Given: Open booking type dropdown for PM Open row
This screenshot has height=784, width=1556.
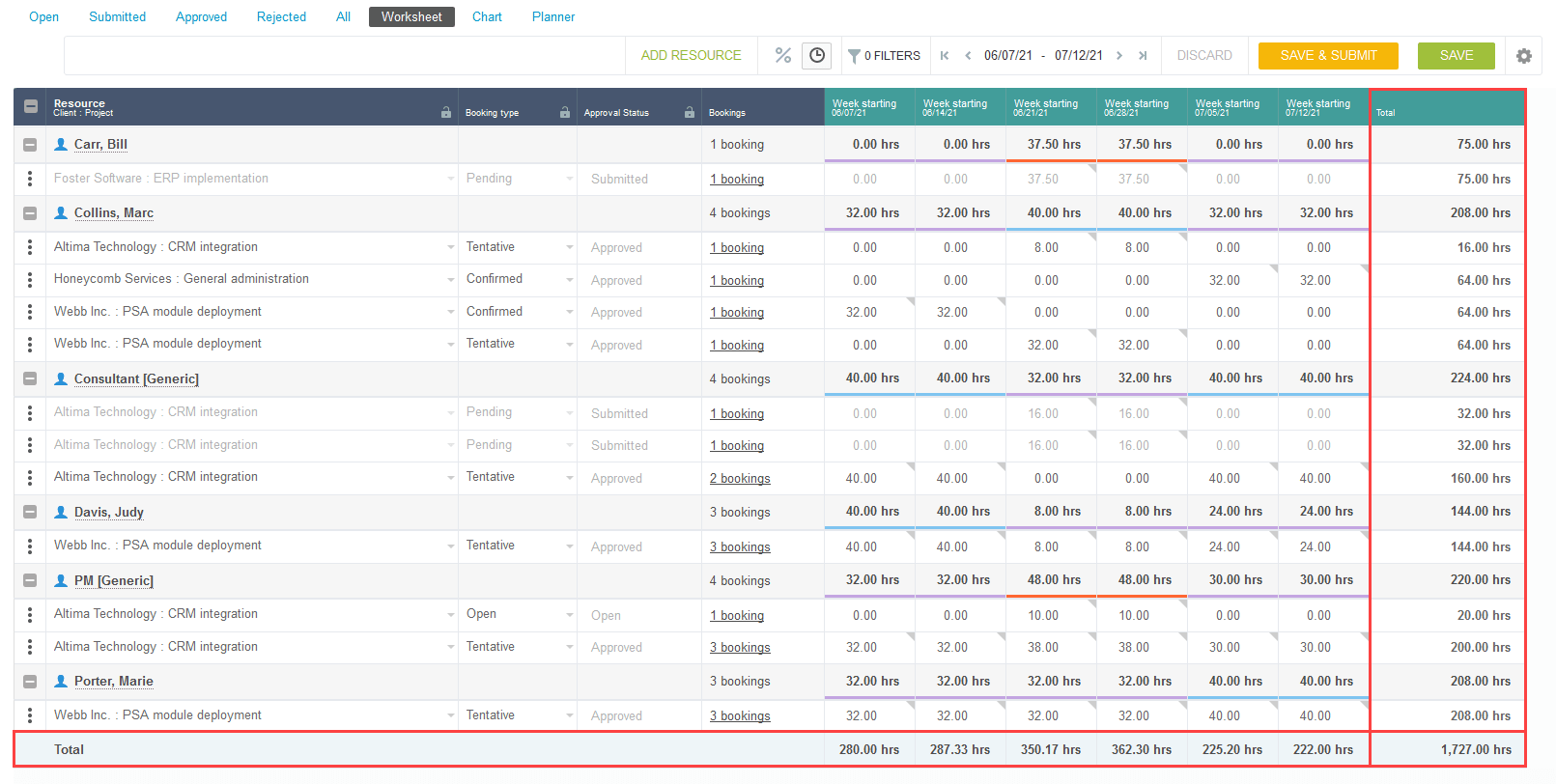Looking at the screenshot, I should (570, 615).
